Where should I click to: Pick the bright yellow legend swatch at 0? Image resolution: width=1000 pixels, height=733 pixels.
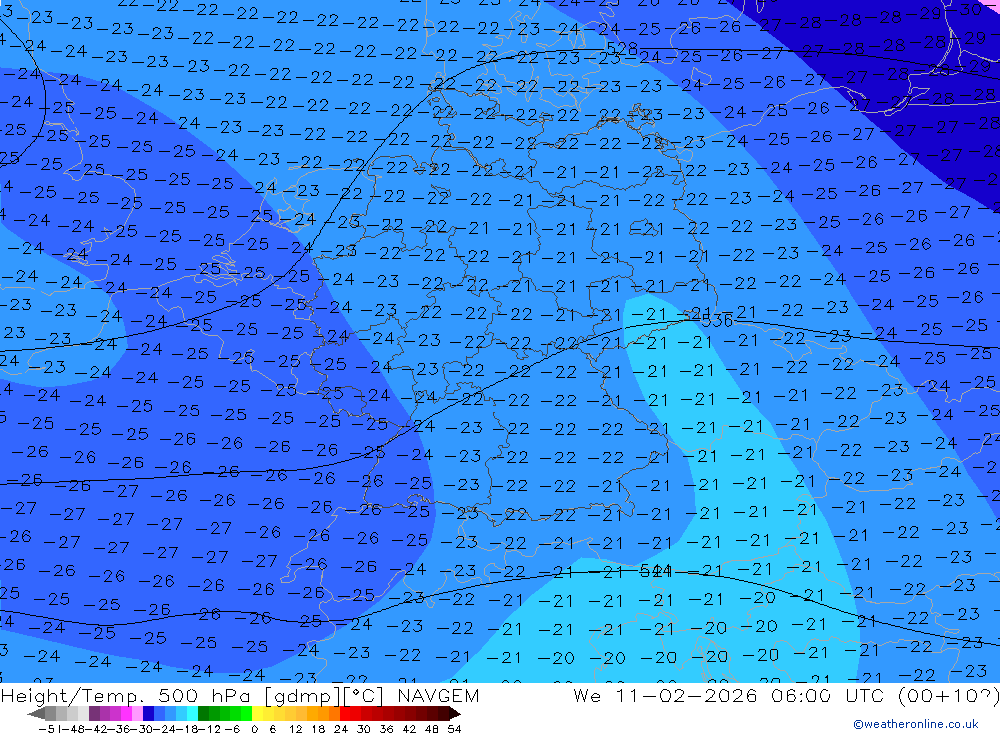[258, 713]
